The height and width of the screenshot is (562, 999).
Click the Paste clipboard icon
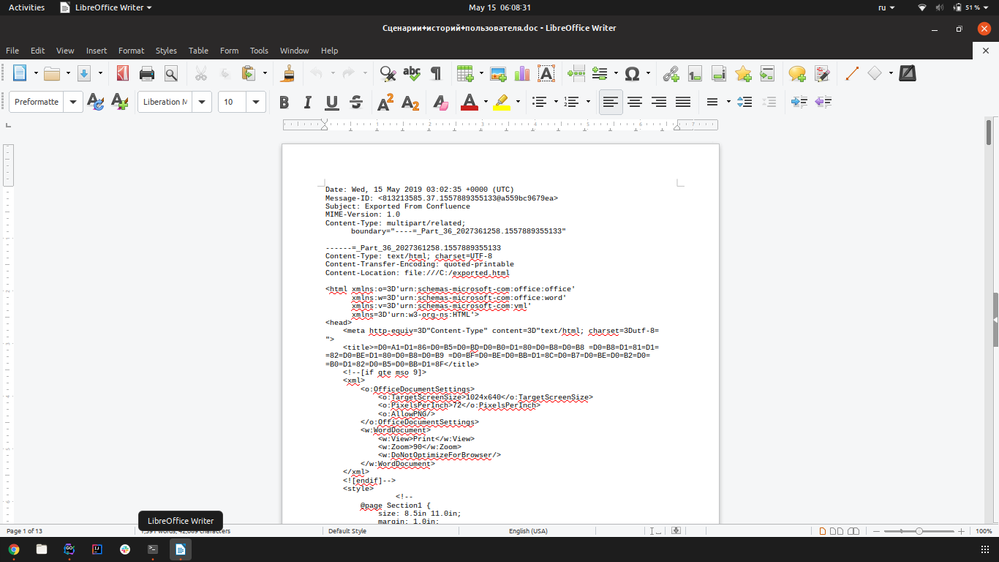coord(248,74)
